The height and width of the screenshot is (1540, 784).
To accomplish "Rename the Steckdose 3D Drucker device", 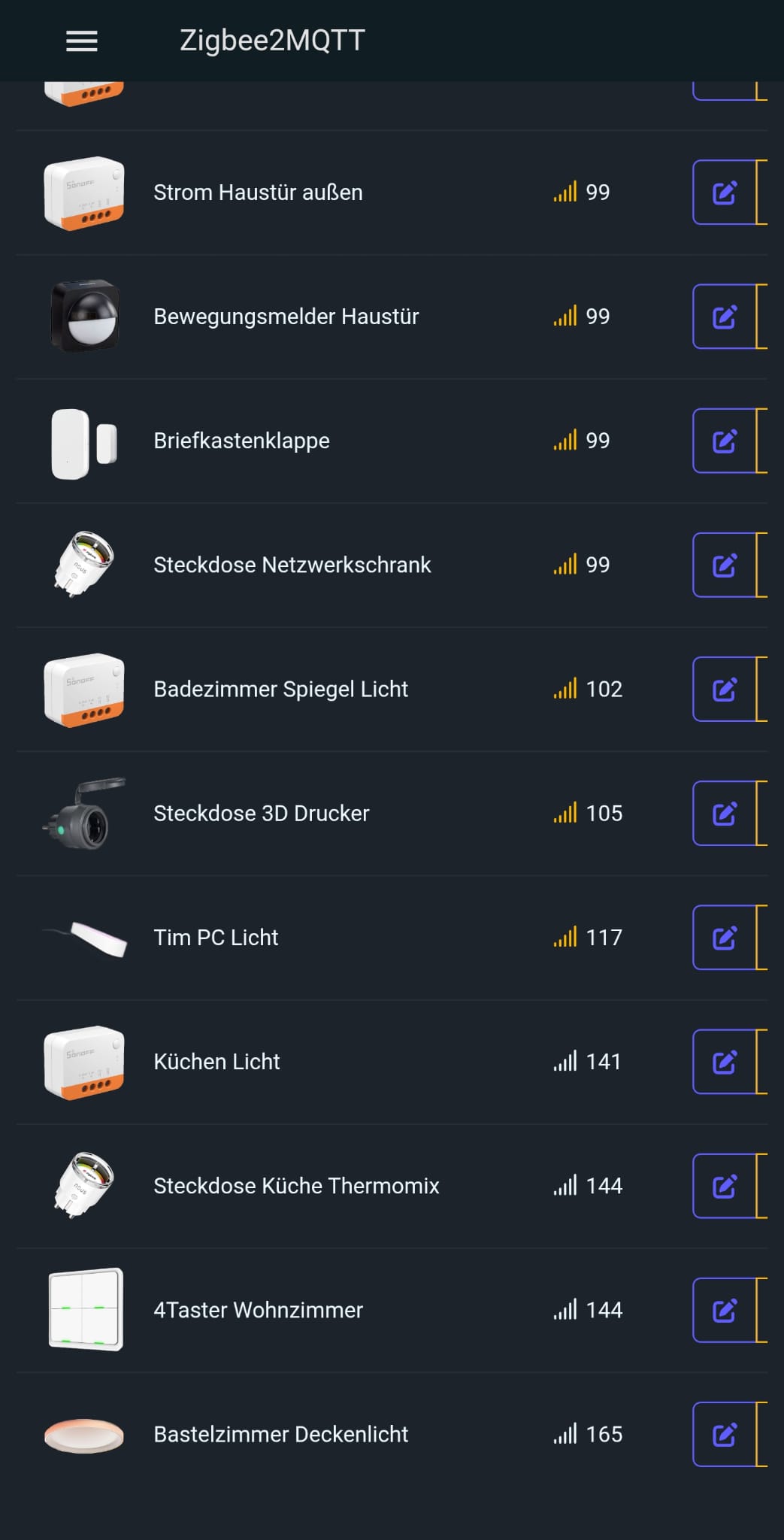I will (x=724, y=813).
